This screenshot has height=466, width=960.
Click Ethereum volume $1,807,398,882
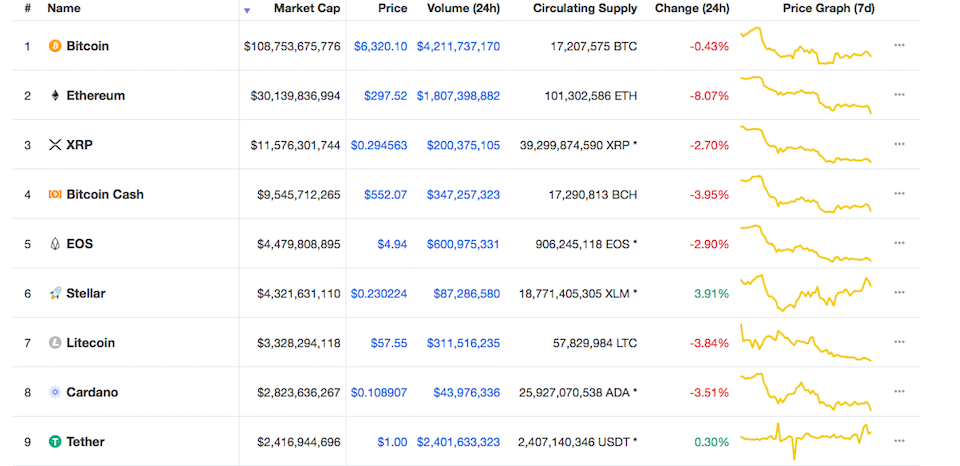(x=458, y=96)
